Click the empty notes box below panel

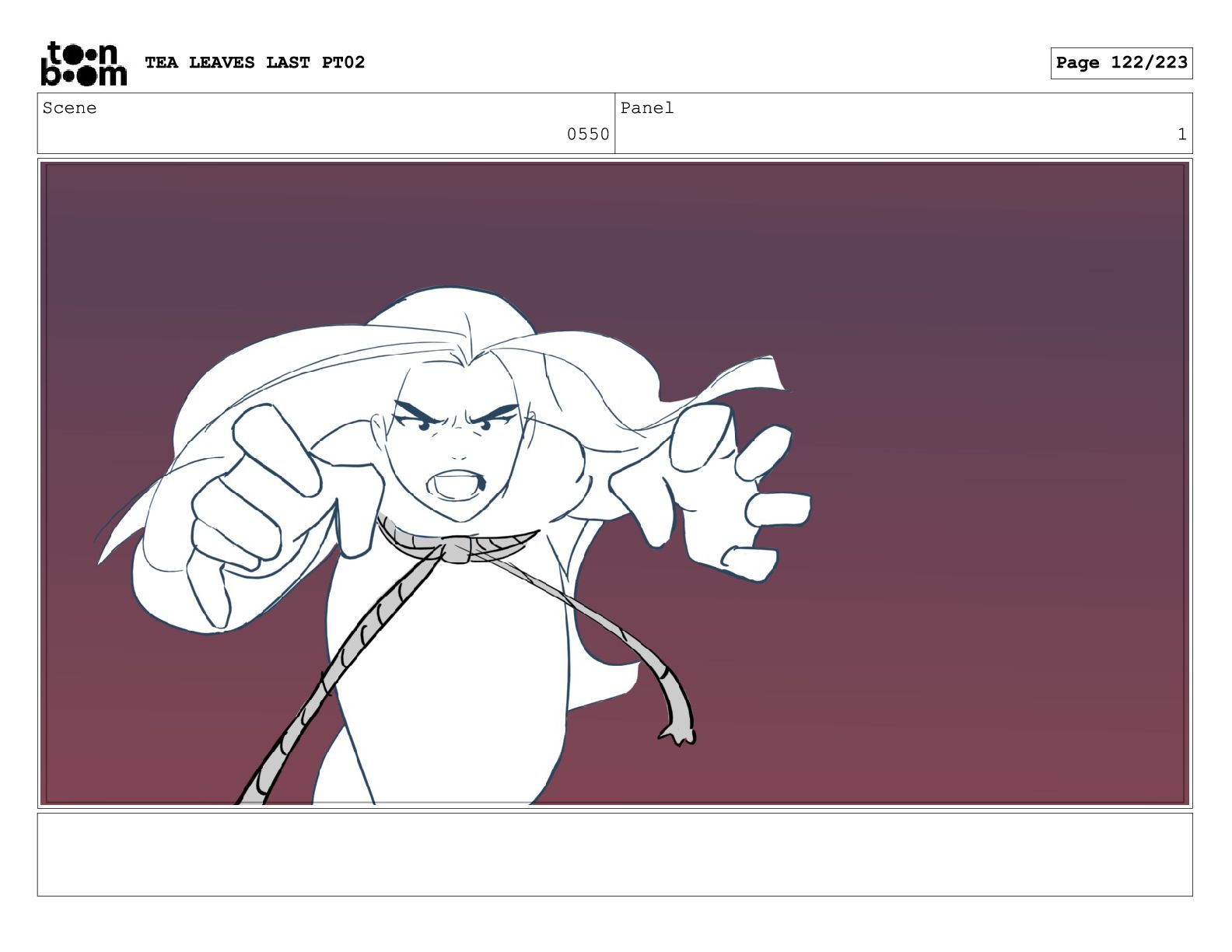(x=614, y=854)
